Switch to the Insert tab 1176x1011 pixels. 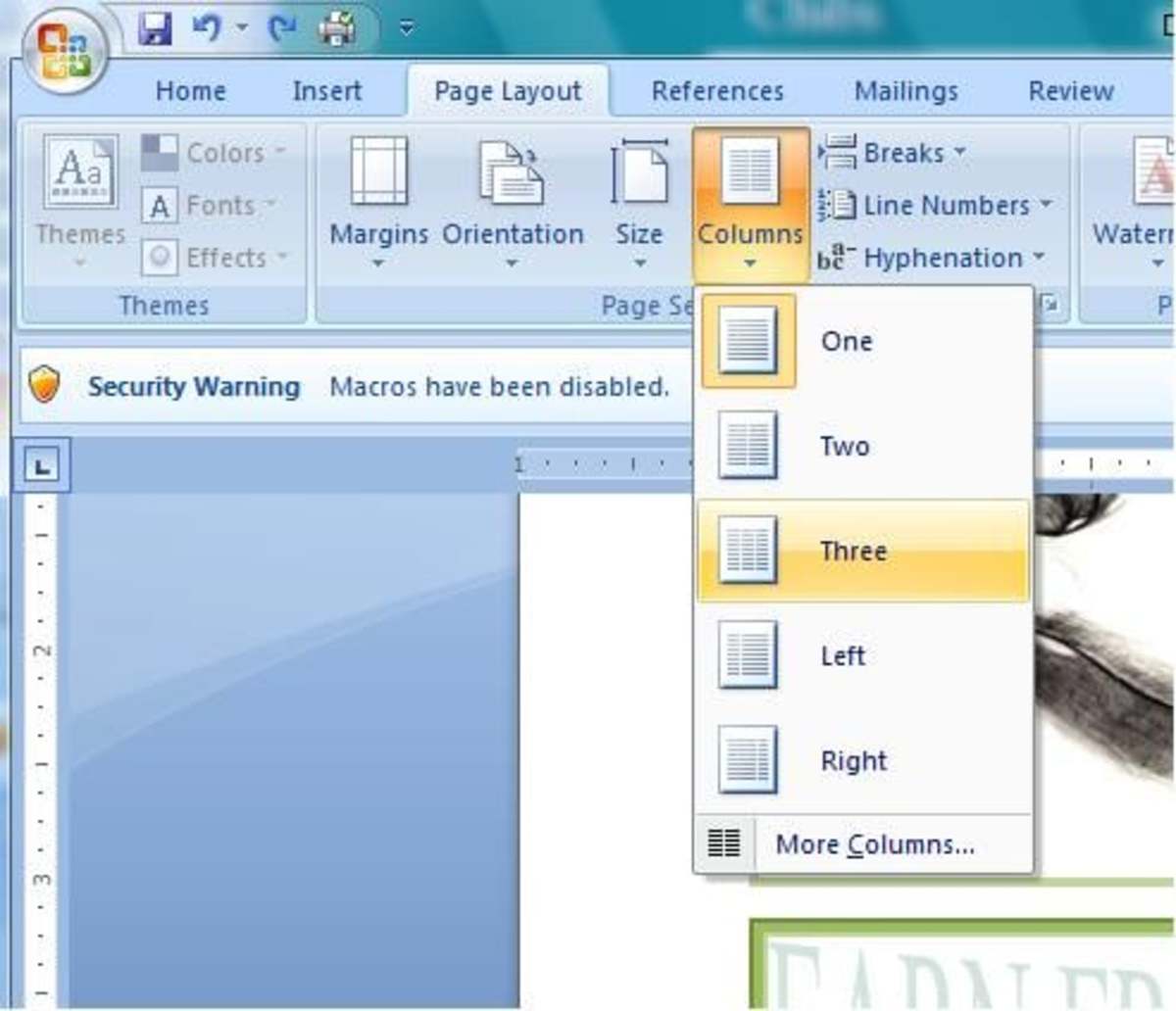click(x=326, y=91)
